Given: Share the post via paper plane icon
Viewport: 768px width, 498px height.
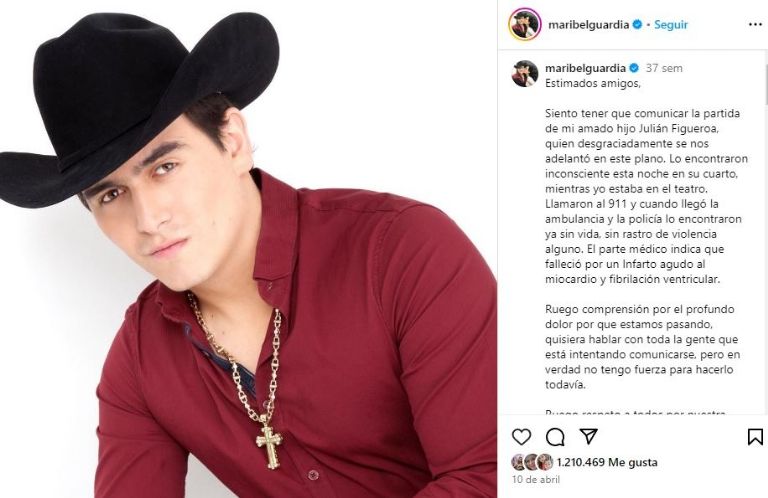Looking at the screenshot, I should coord(588,436).
